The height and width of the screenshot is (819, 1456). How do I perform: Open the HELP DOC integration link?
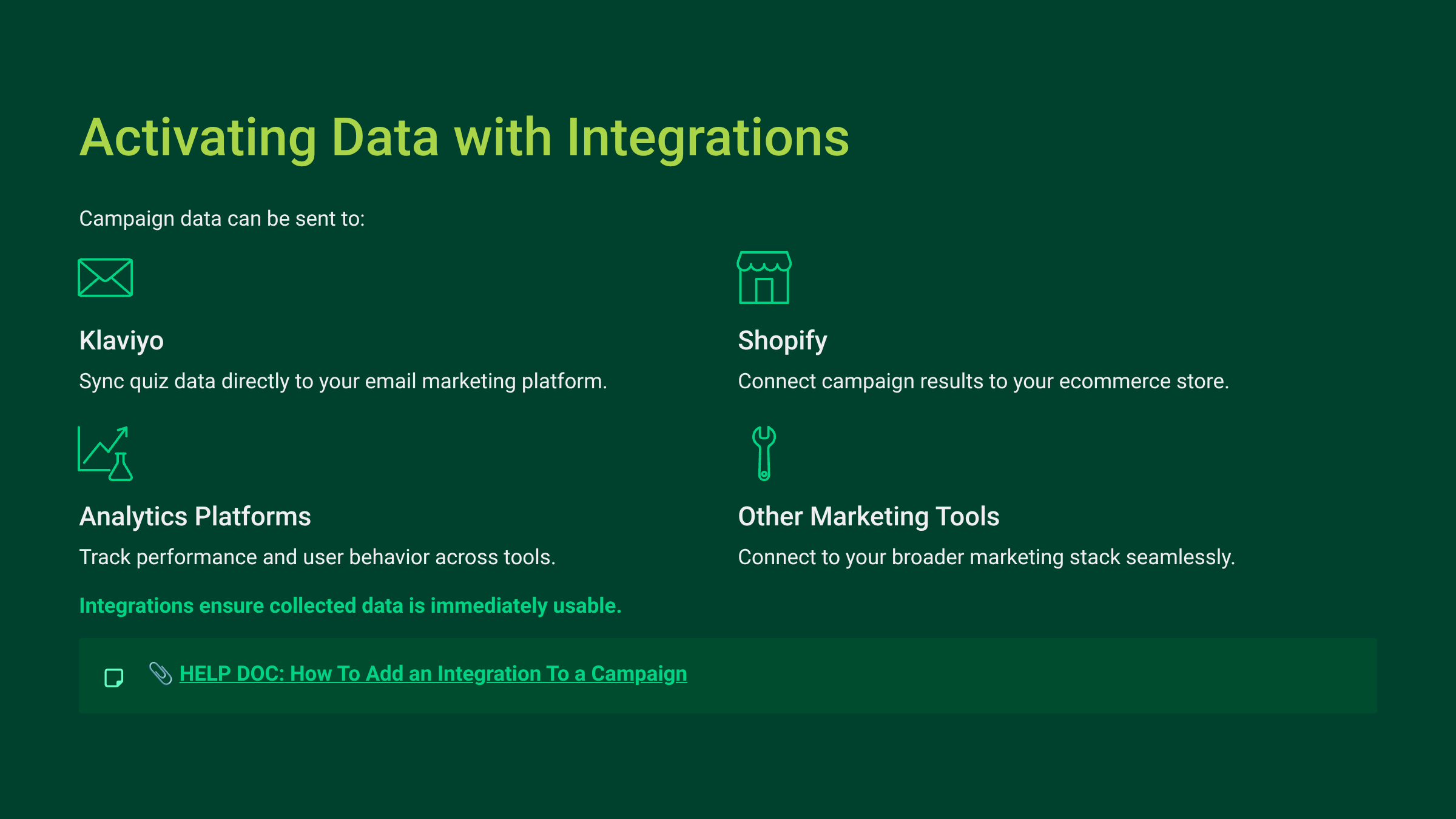point(433,673)
